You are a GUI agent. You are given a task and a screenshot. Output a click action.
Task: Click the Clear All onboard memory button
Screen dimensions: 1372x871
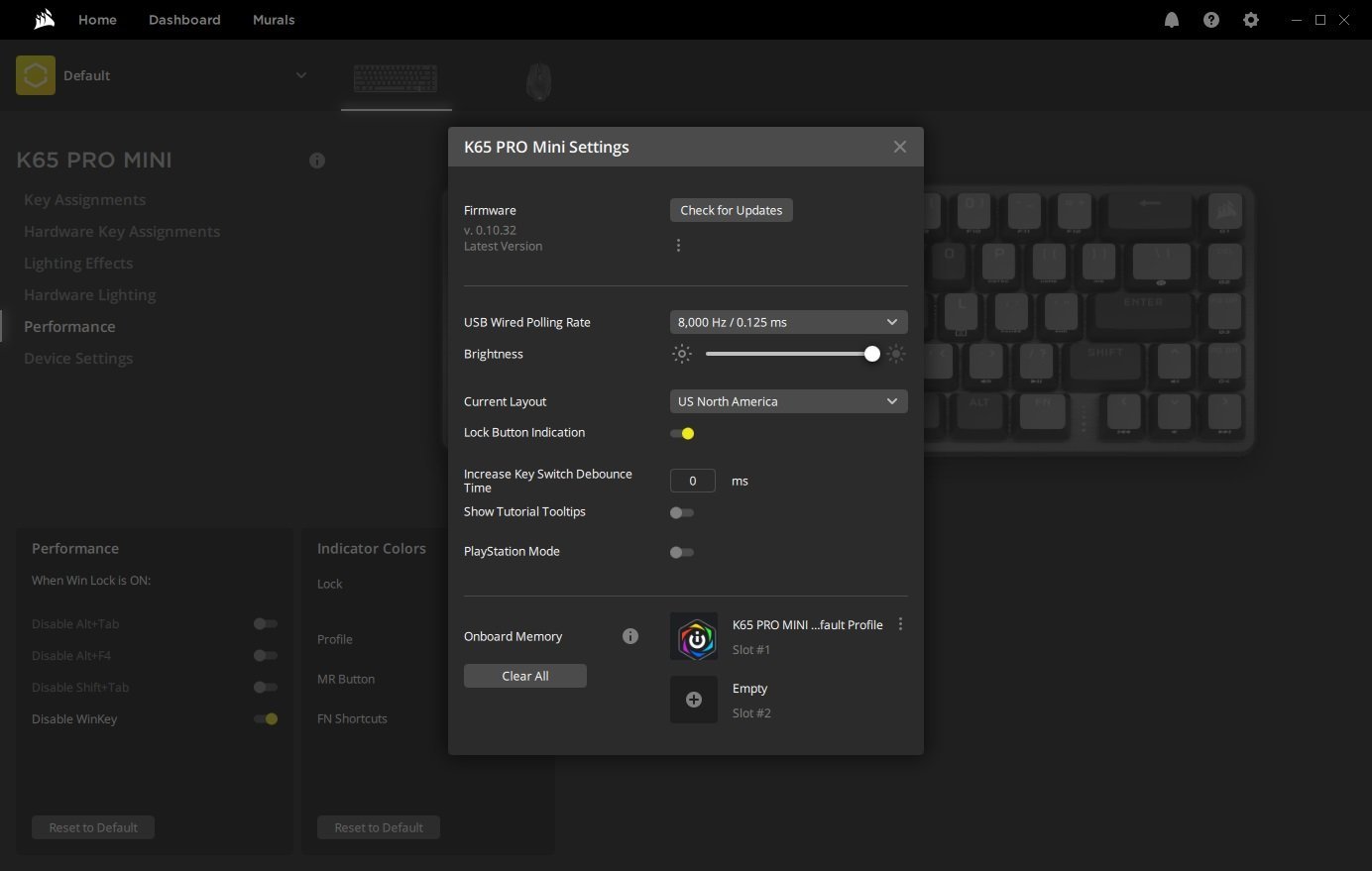click(524, 676)
